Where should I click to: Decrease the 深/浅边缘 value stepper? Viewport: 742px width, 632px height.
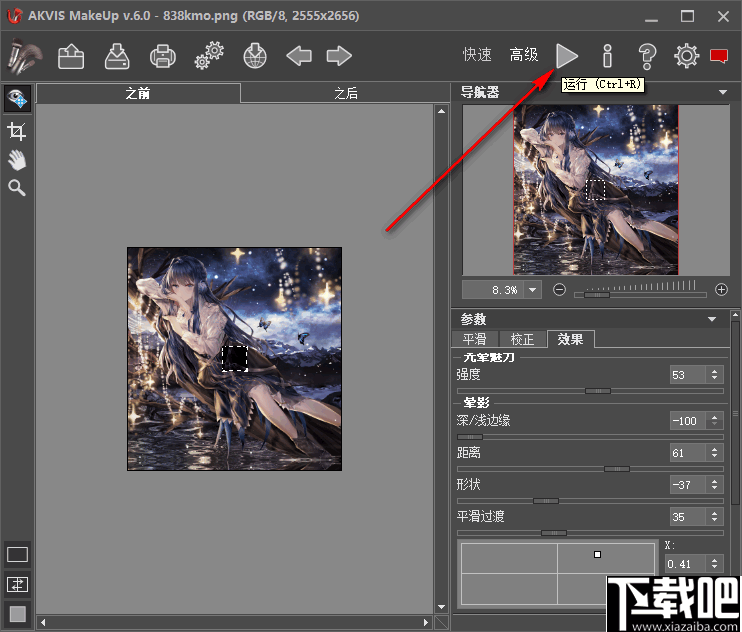click(x=715, y=424)
